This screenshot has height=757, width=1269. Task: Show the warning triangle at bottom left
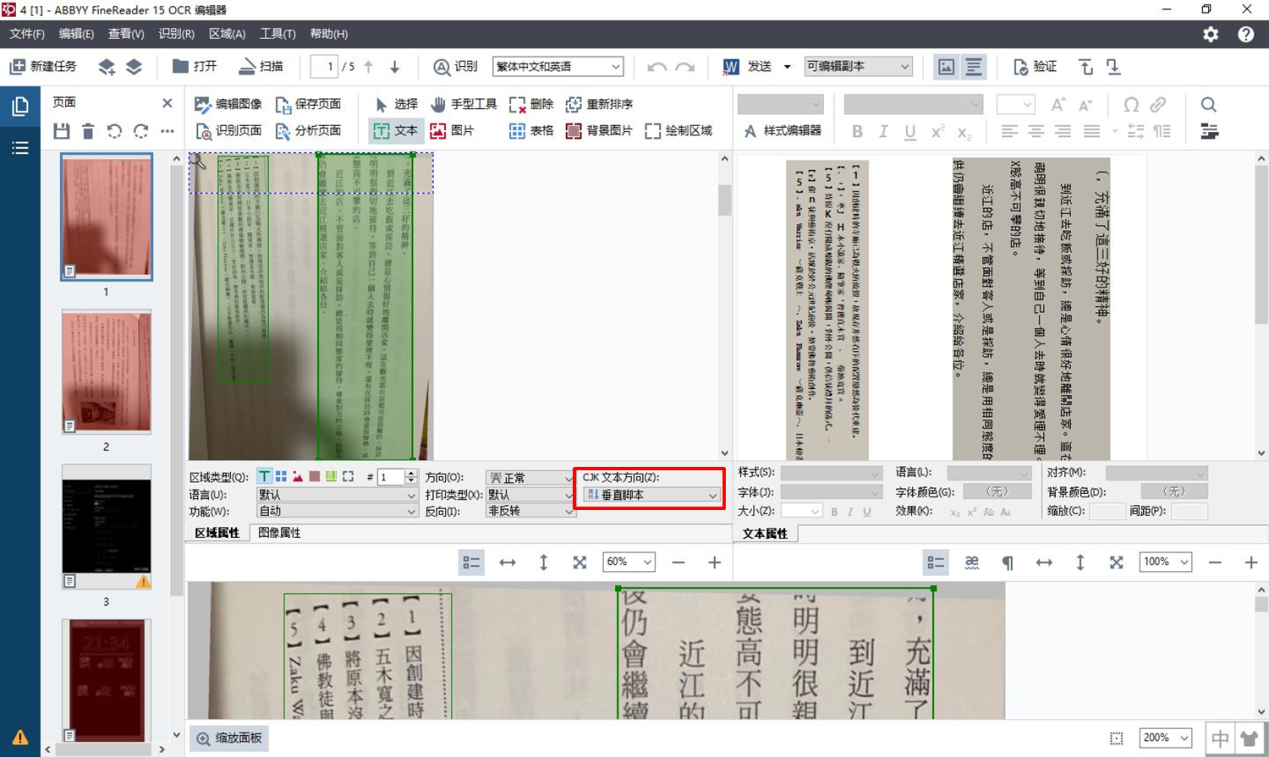click(20, 738)
